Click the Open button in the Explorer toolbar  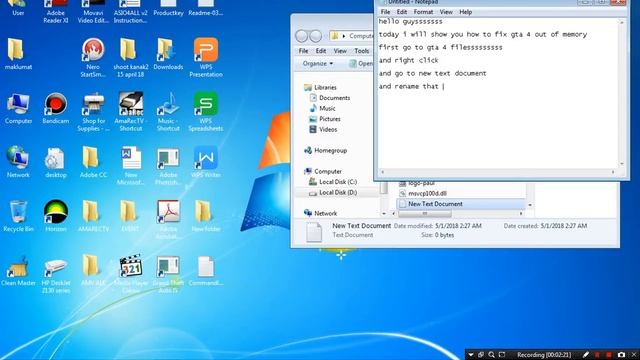coord(361,64)
